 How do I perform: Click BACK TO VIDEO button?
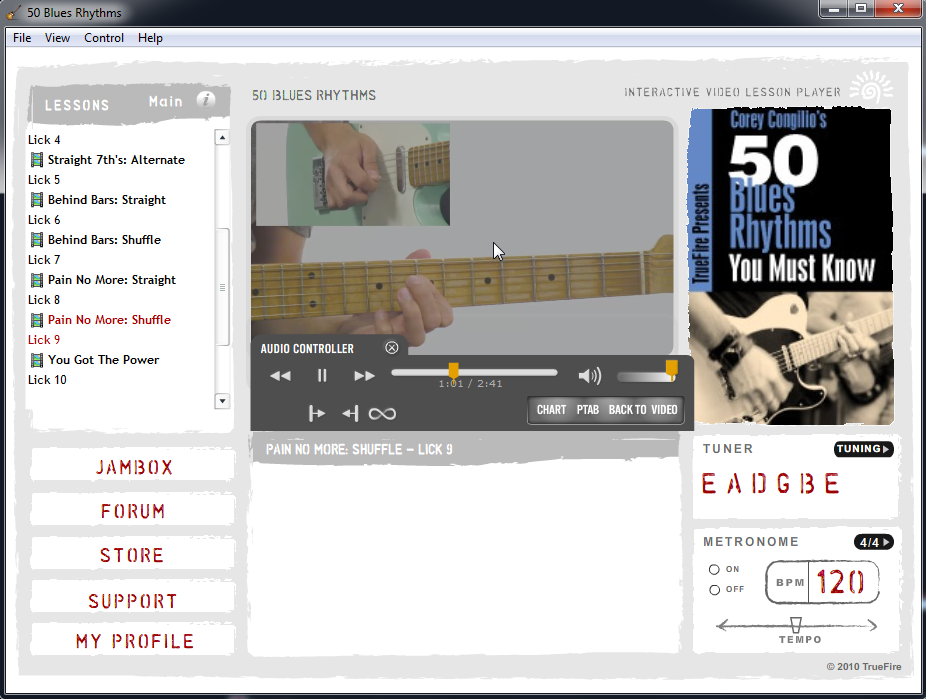point(643,410)
